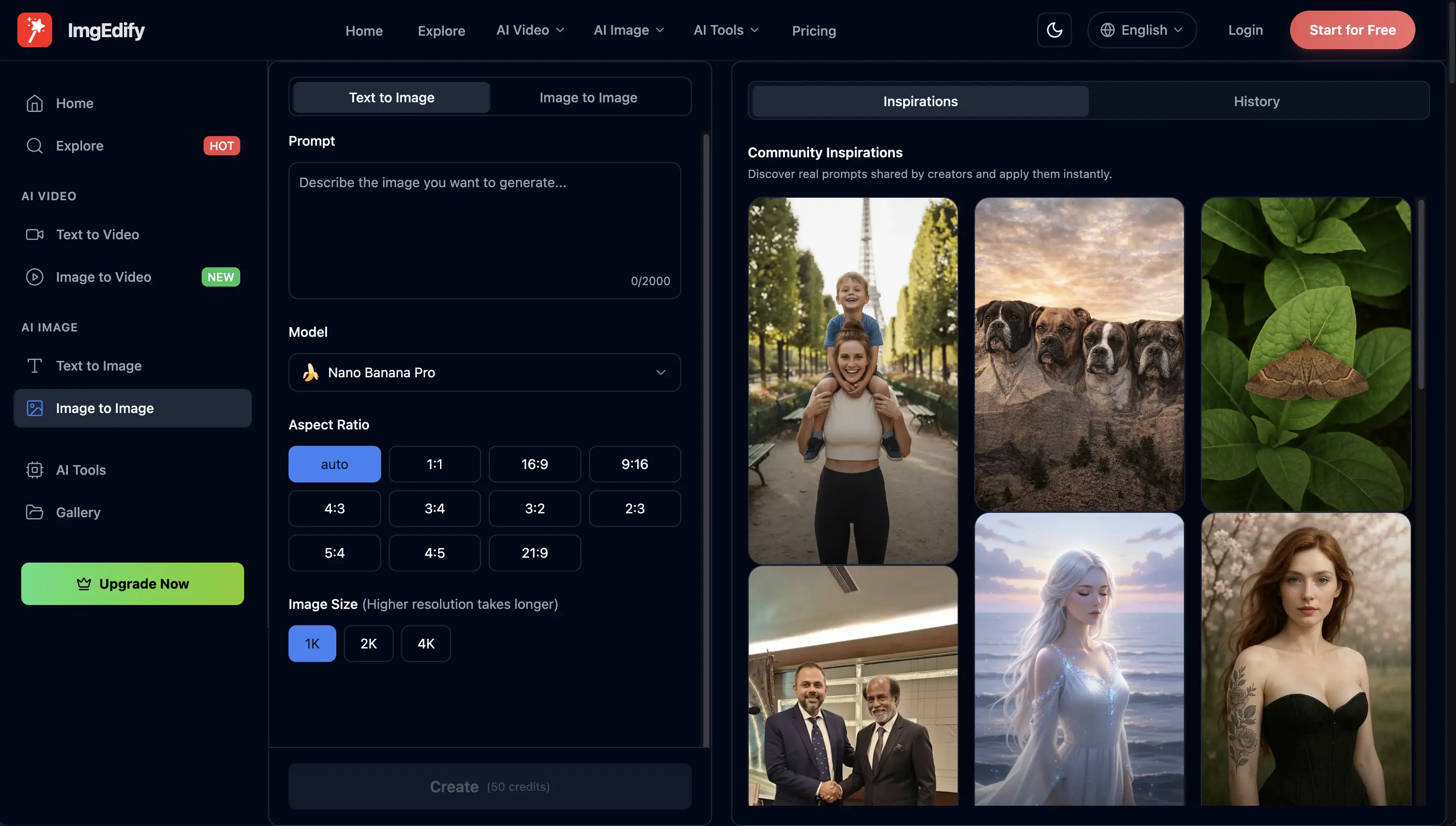Screen dimensions: 1456x826
Task: Open the English language selector
Action: point(1141,29)
